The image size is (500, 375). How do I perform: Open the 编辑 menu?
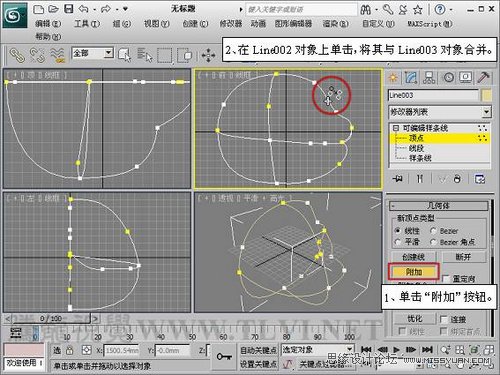pyautogui.click(x=48, y=24)
